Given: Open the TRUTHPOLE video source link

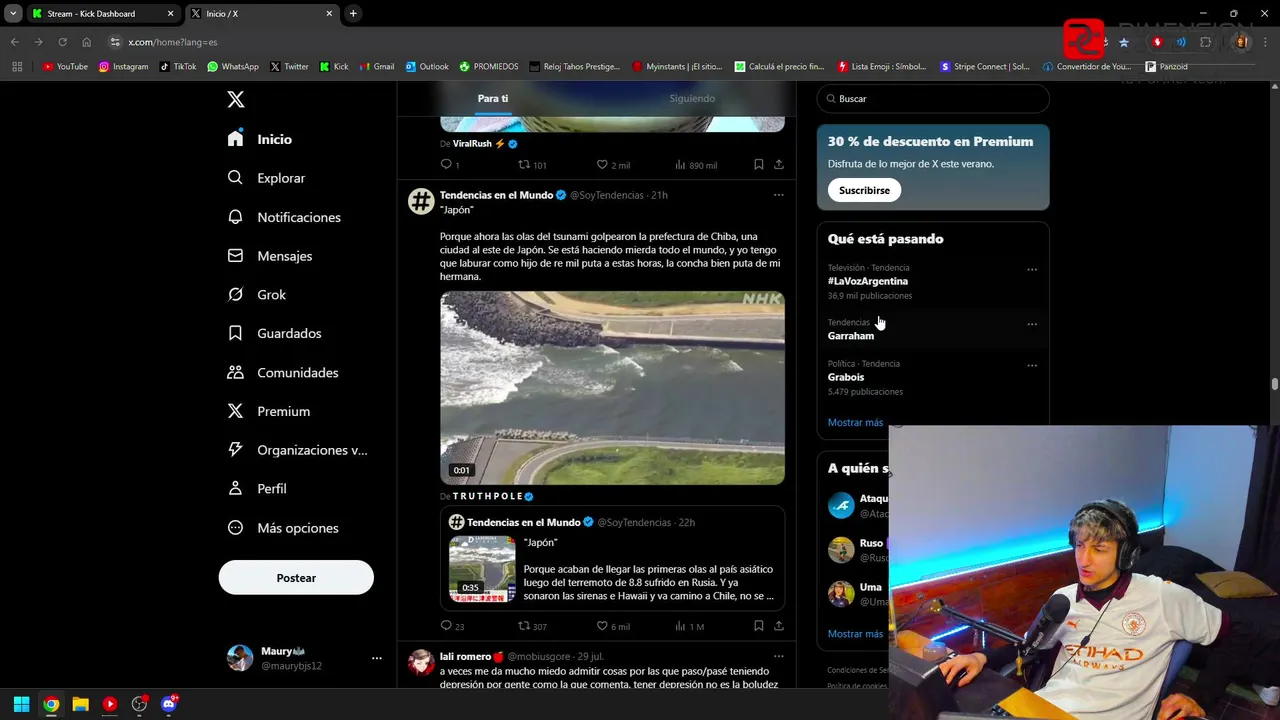Looking at the screenshot, I should pos(493,496).
